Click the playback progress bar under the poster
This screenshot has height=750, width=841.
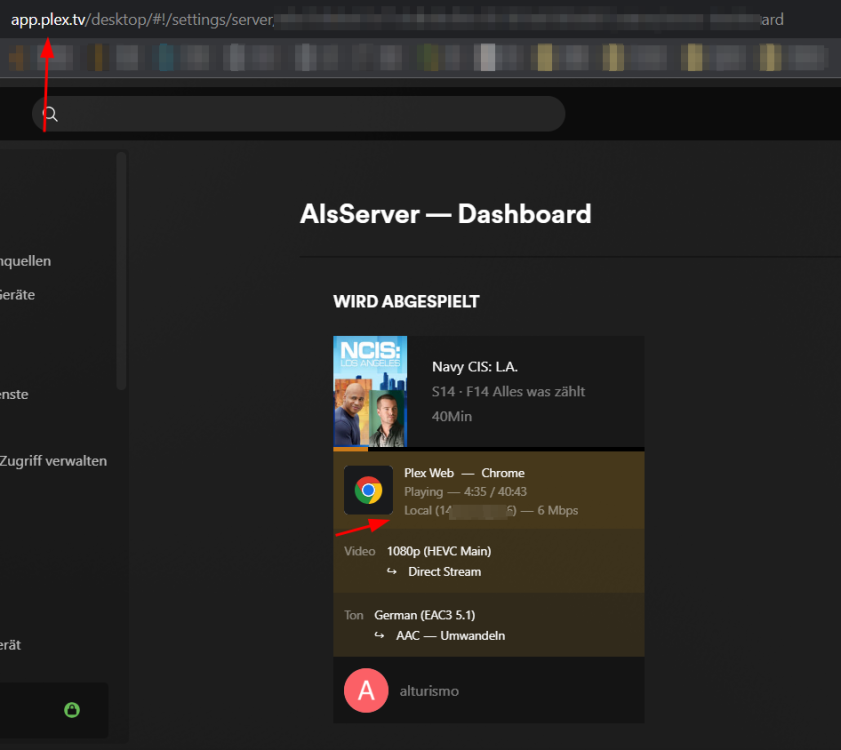click(x=489, y=449)
